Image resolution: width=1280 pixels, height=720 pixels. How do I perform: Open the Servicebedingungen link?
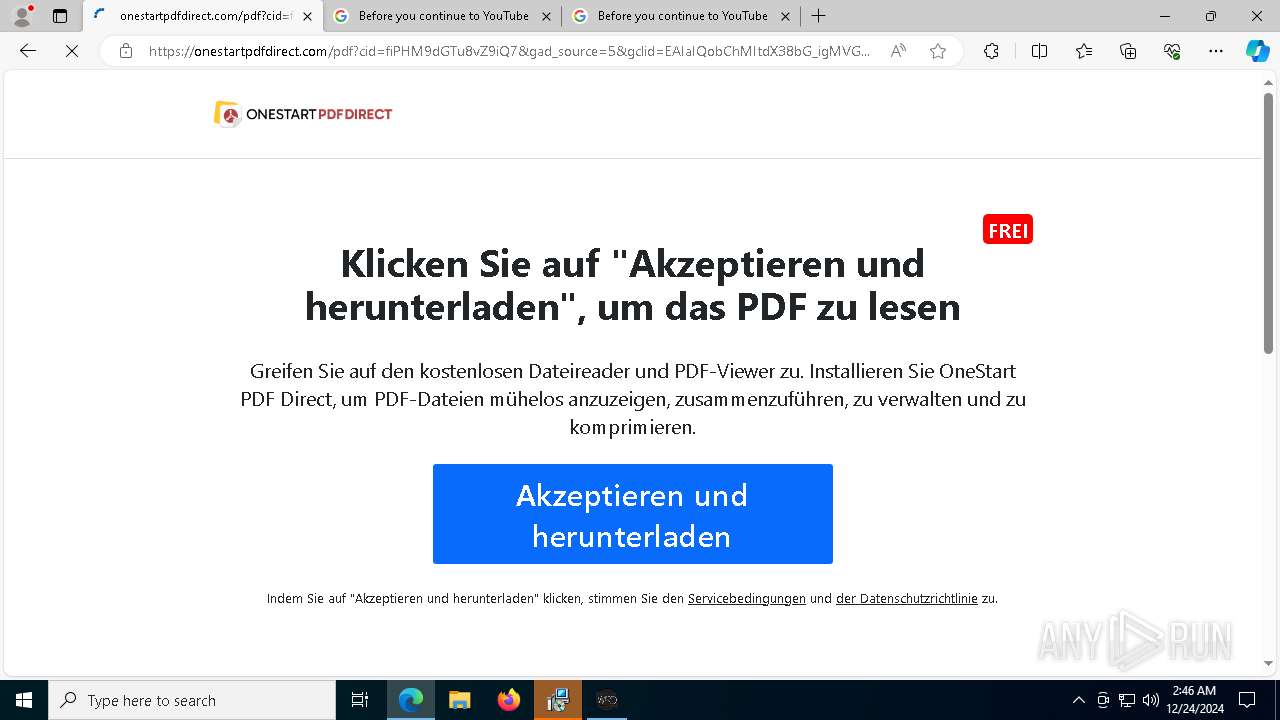click(747, 599)
